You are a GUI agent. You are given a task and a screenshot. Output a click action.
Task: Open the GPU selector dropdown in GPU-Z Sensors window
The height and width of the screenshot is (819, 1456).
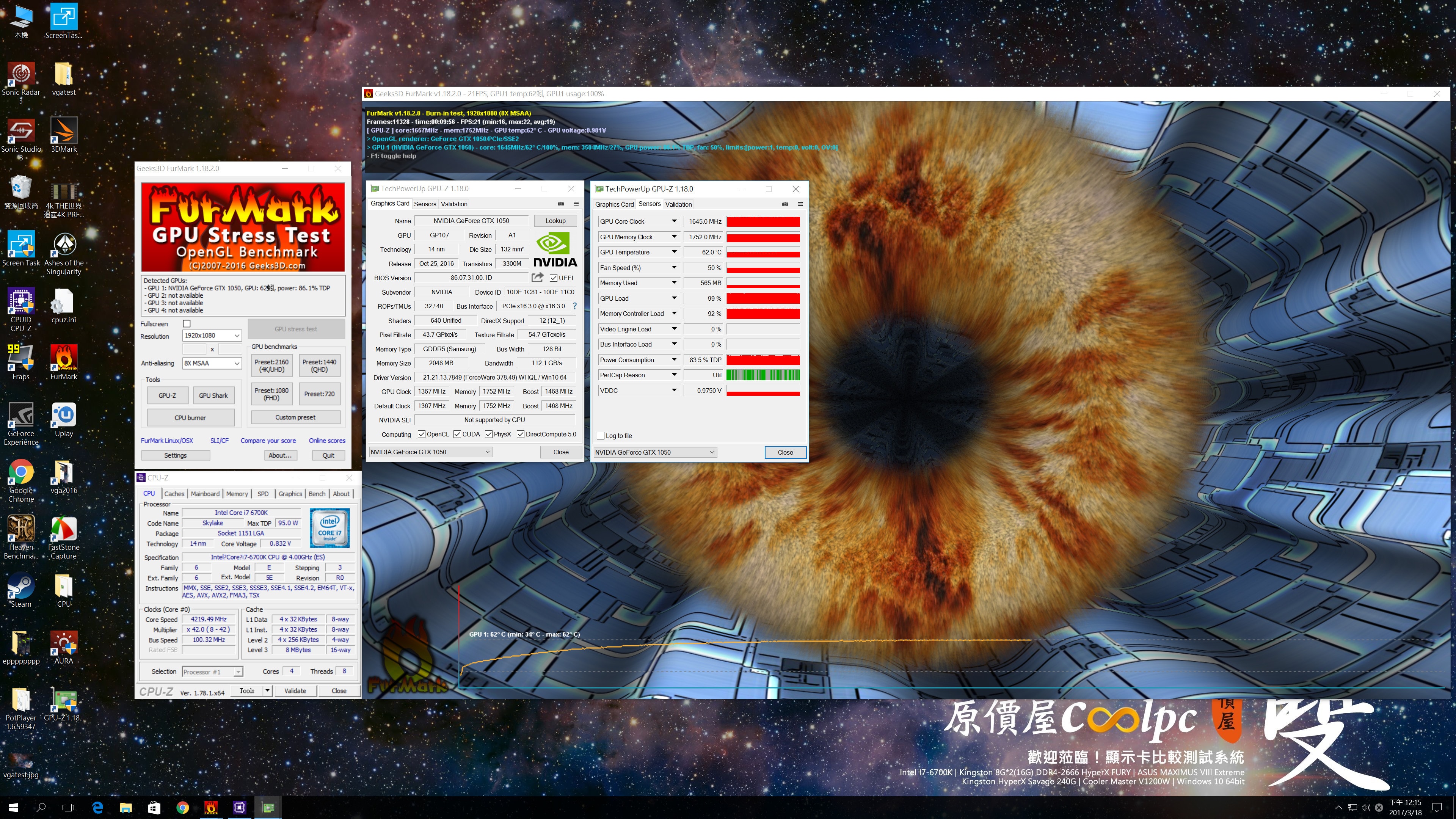655,452
